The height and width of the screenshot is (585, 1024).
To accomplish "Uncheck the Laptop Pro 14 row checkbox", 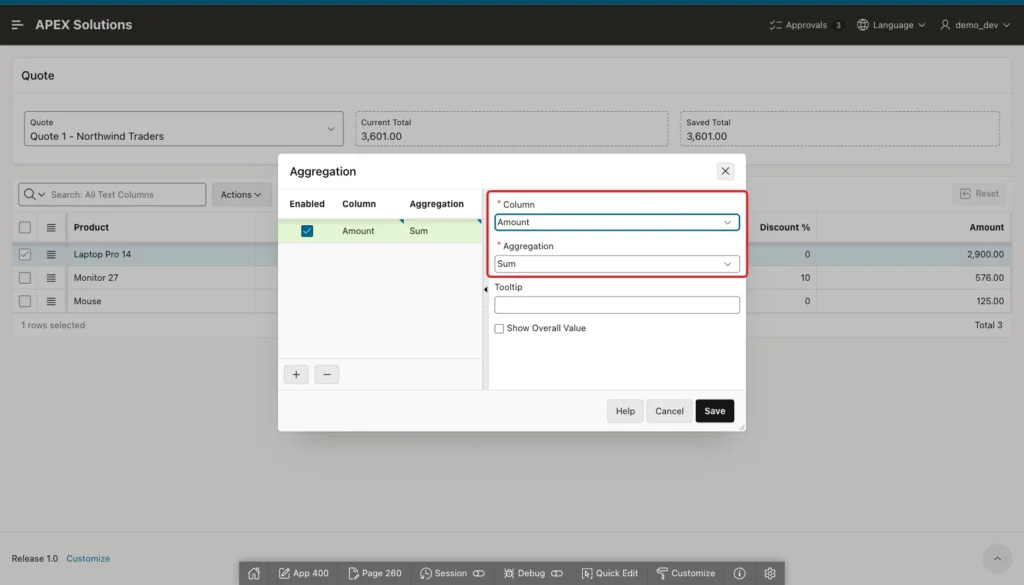I will coord(25,254).
